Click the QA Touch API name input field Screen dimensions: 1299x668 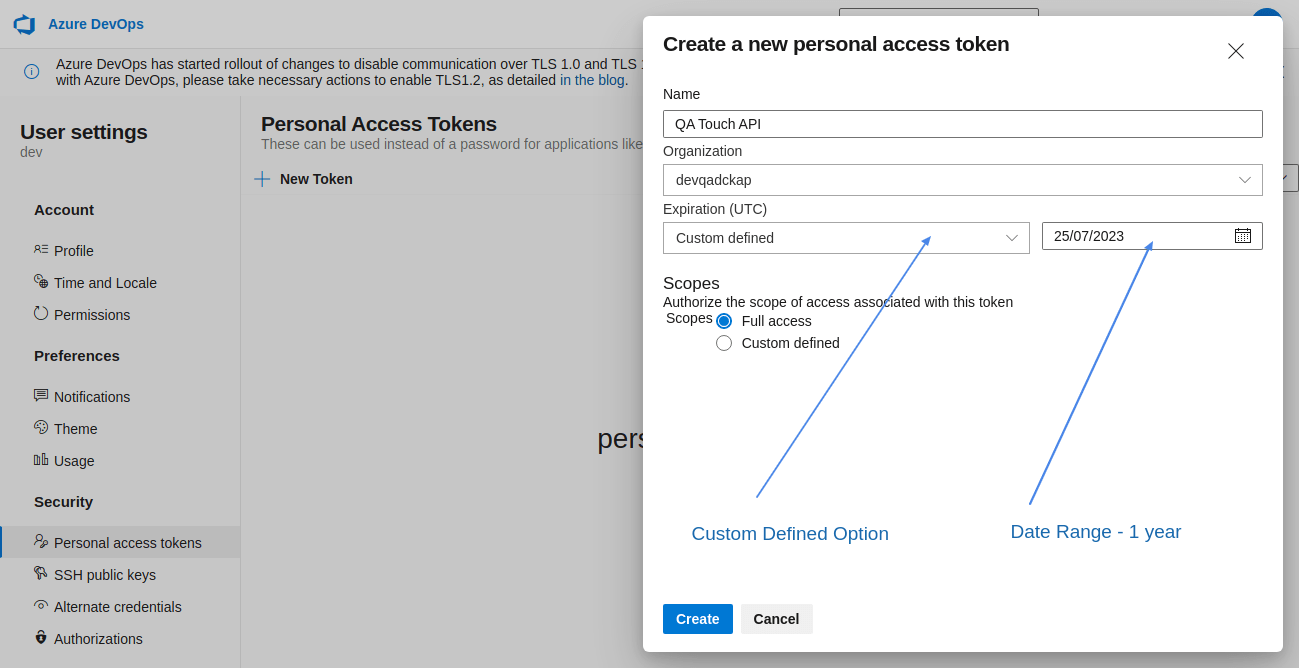960,123
